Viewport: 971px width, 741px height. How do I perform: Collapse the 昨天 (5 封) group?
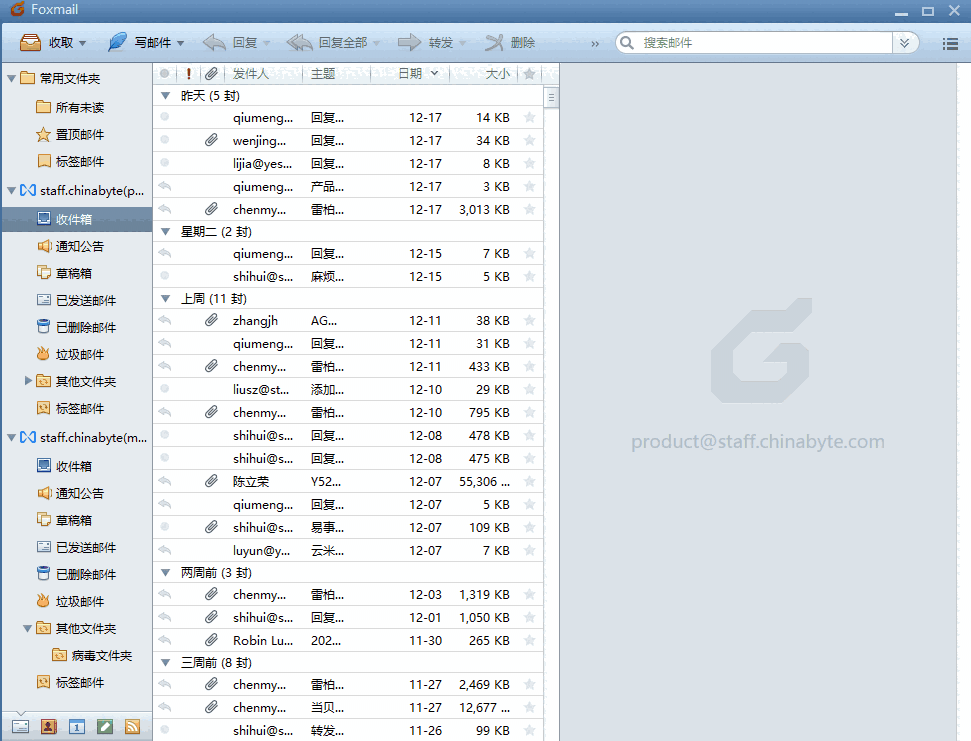166,96
